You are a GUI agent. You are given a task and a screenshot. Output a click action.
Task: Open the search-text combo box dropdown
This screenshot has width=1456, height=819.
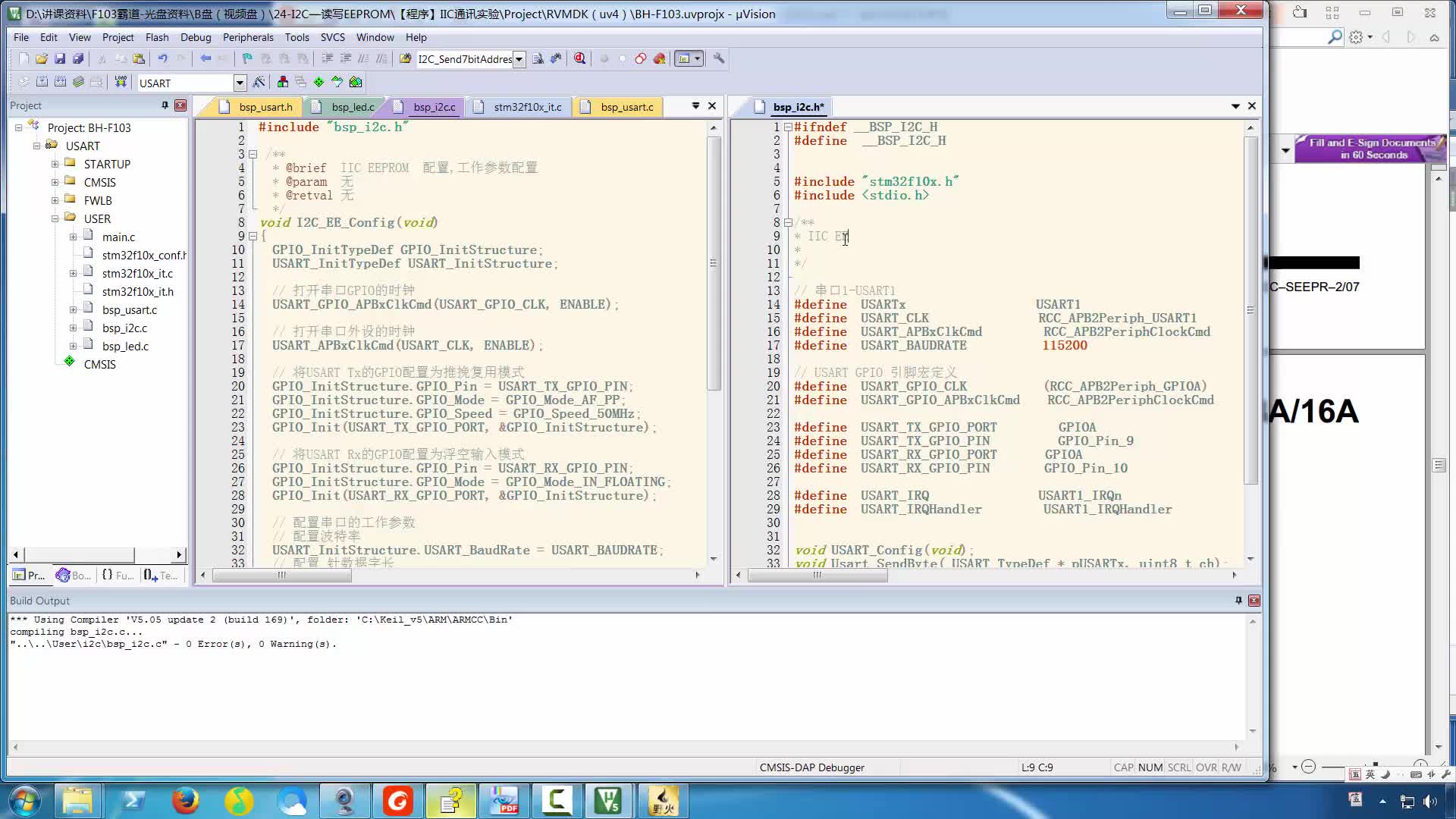tap(519, 59)
